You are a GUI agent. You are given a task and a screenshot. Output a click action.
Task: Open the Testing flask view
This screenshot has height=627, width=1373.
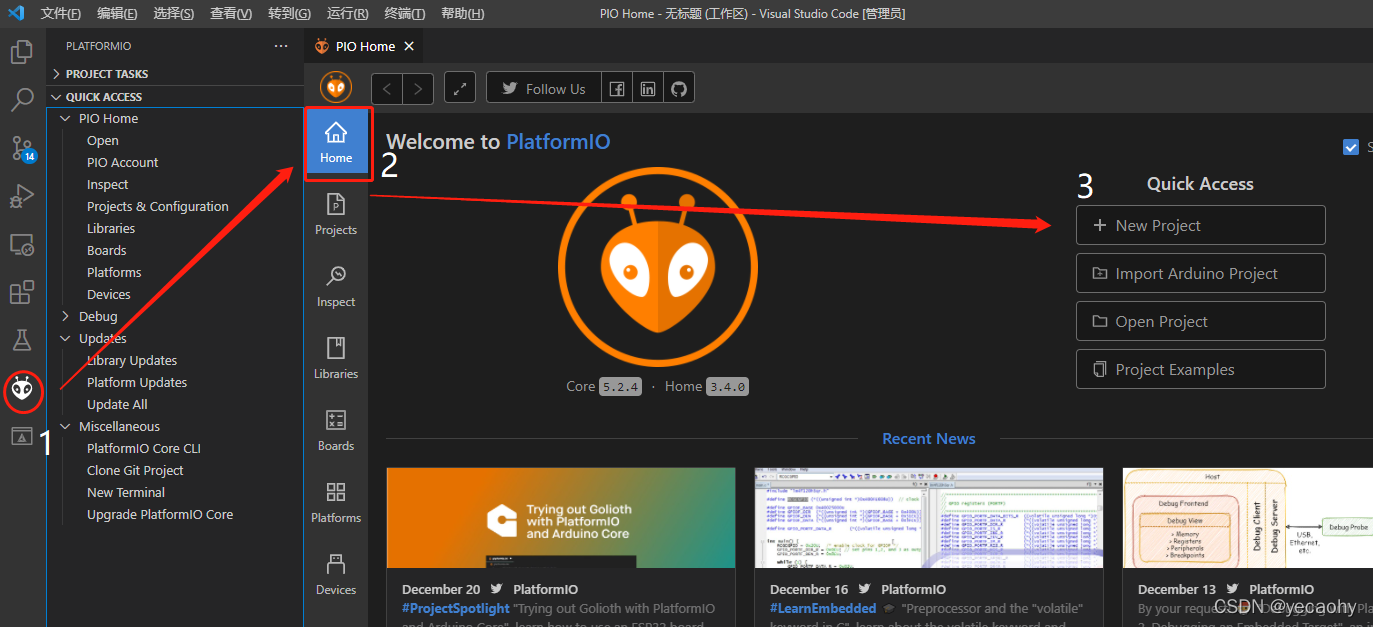point(22,340)
